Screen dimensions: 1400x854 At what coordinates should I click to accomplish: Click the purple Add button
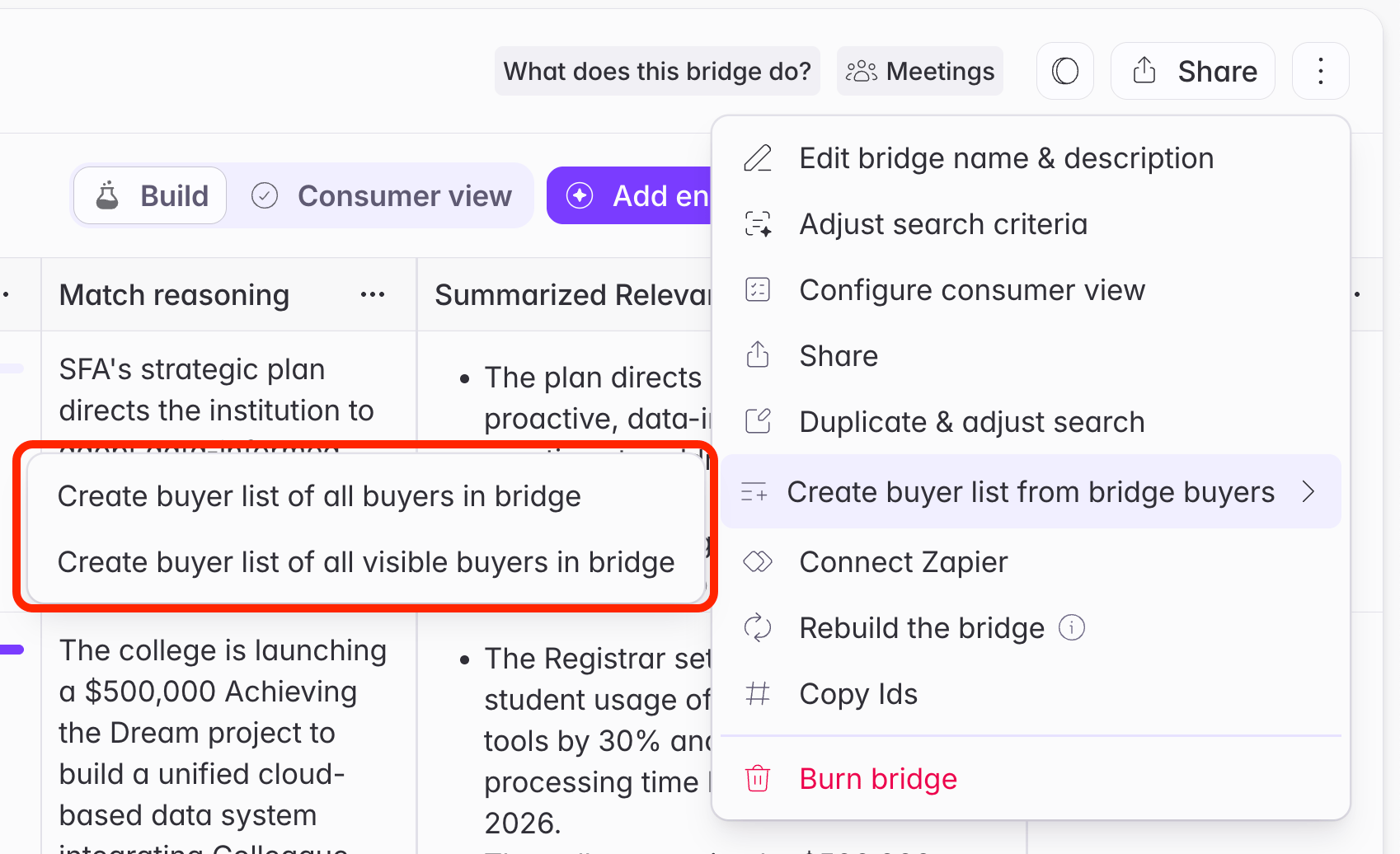[629, 196]
